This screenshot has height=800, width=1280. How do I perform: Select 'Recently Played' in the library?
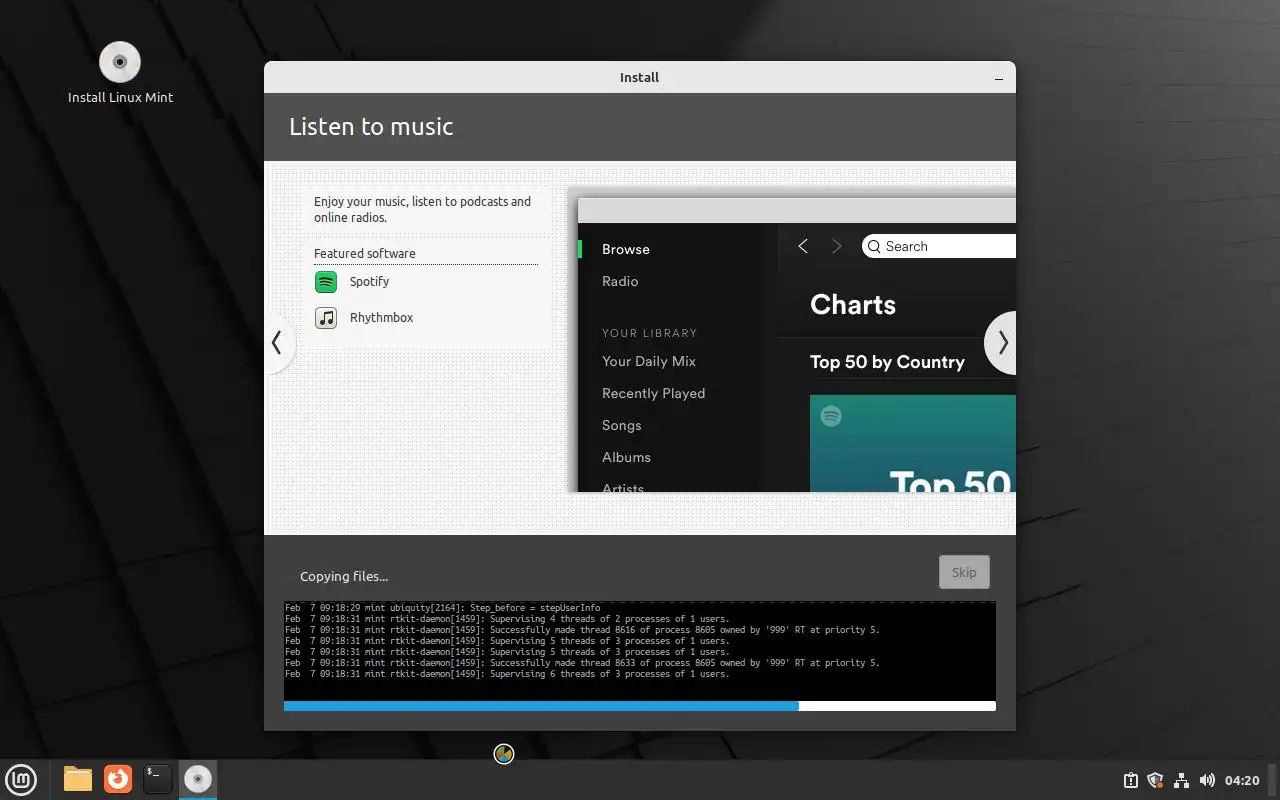pos(654,394)
